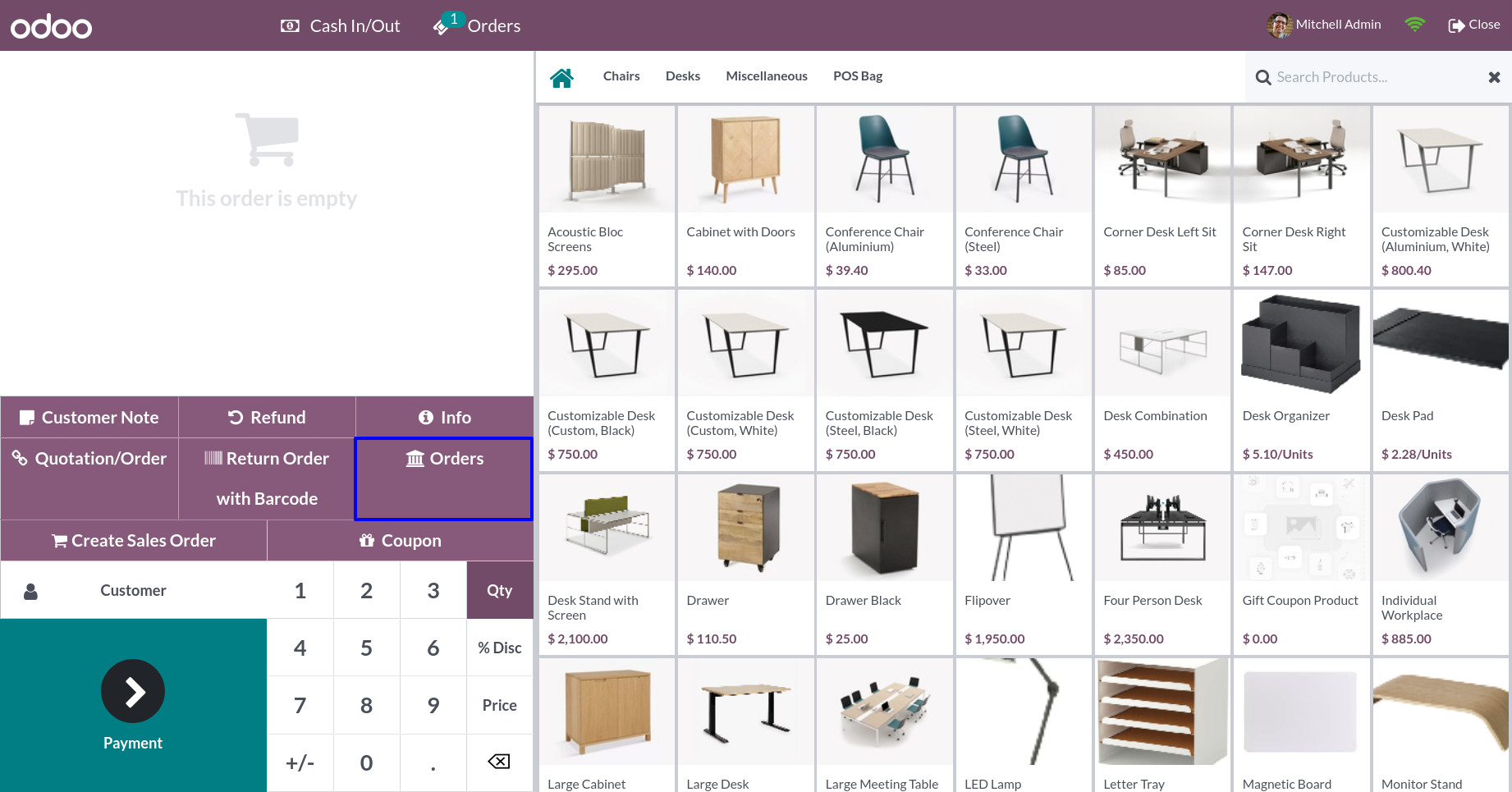1512x792 pixels.
Task: Click Return Order with Barcode
Action: coord(267,478)
